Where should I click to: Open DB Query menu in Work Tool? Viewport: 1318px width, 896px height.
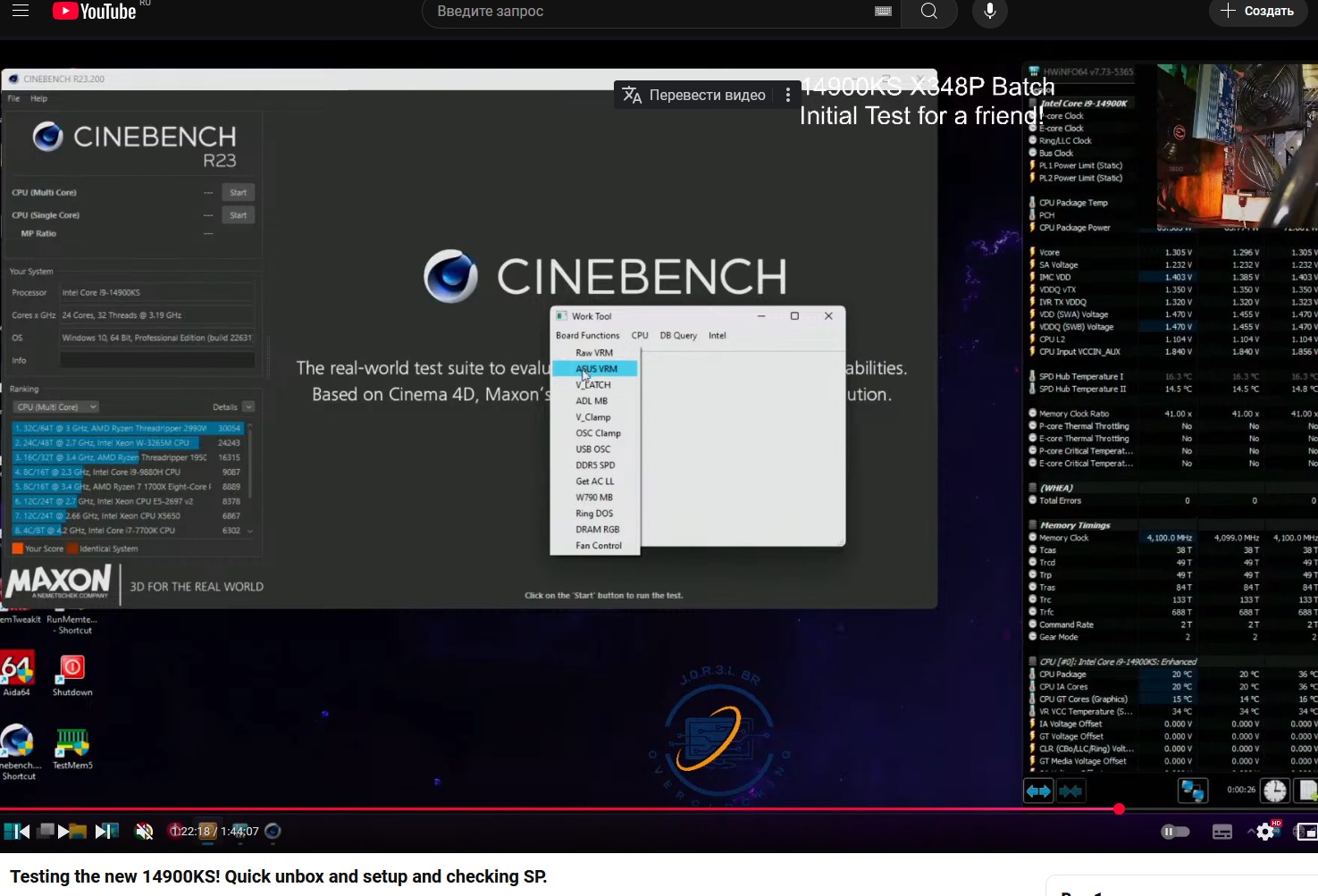(678, 336)
